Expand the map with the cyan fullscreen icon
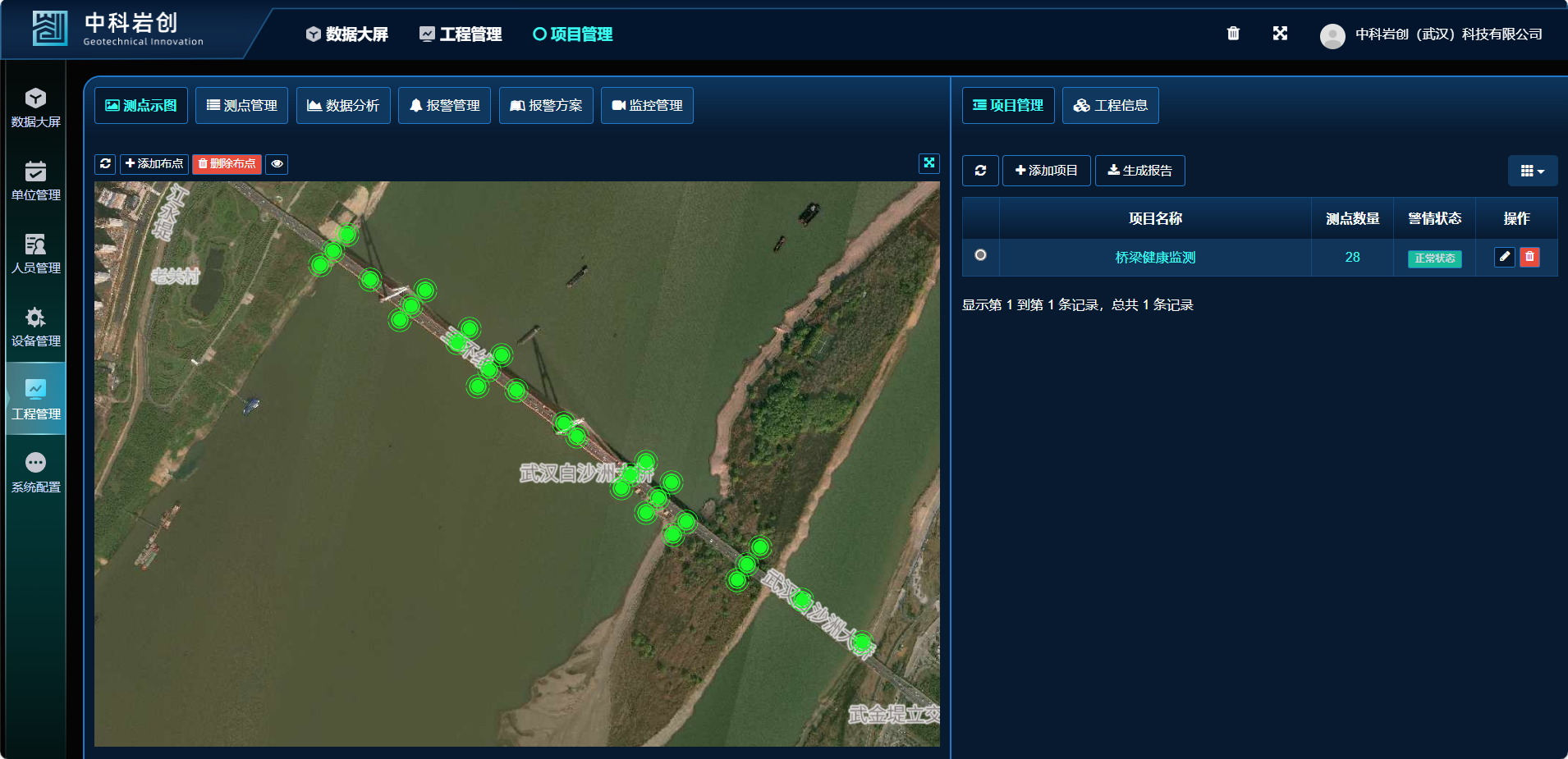 [x=929, y=162]
